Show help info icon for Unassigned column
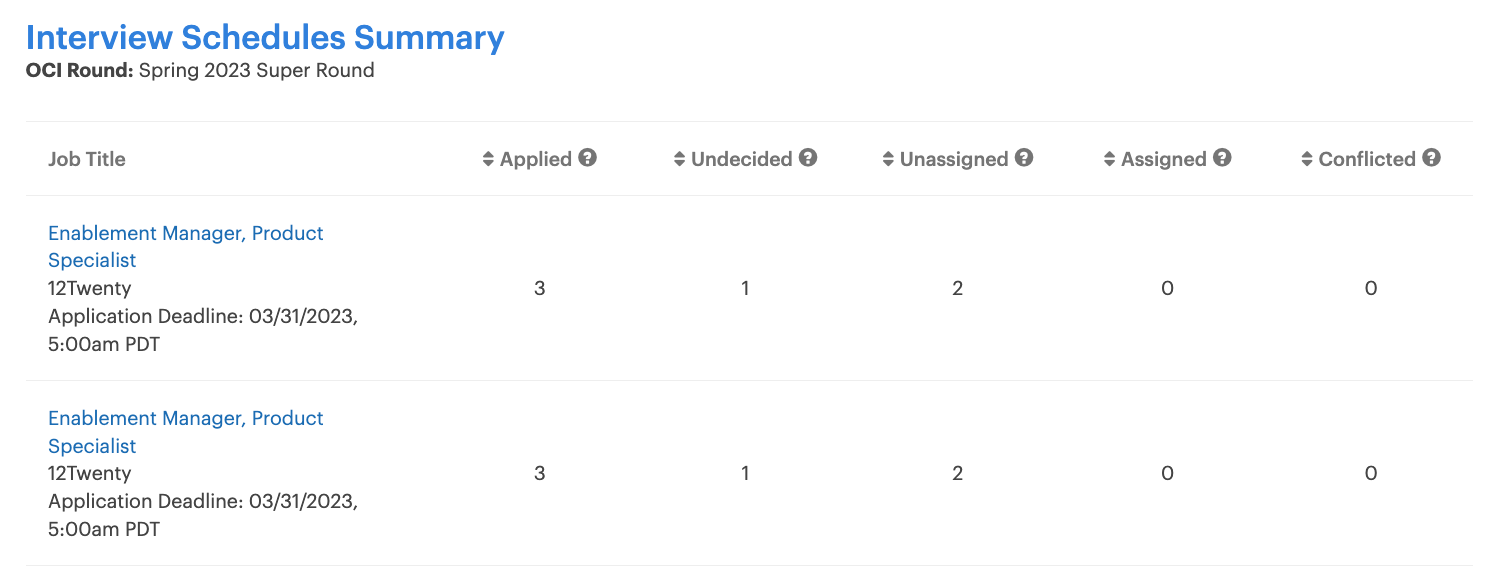 (1024, 158)
